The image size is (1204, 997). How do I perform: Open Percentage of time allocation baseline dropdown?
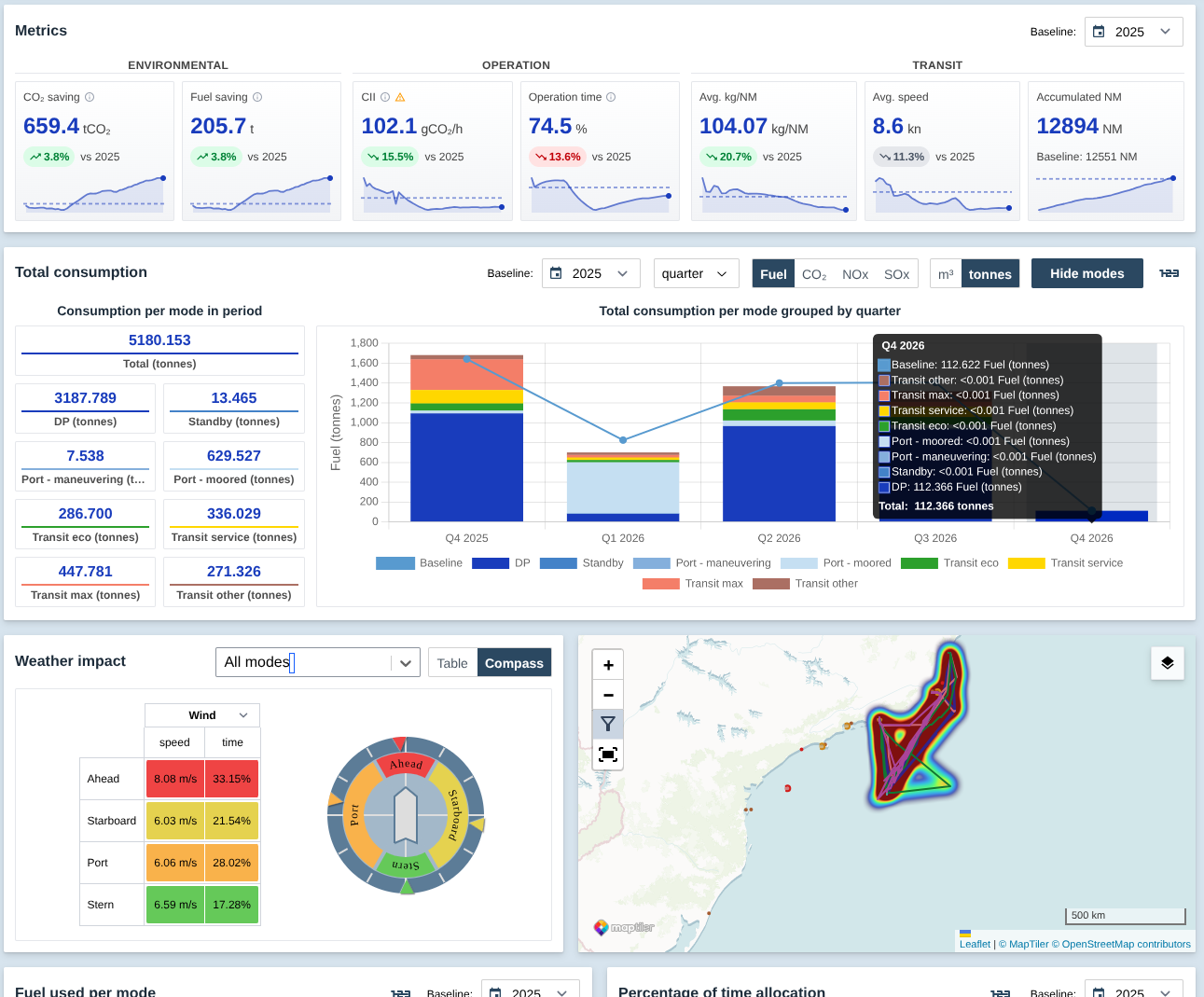point(1132,990)
